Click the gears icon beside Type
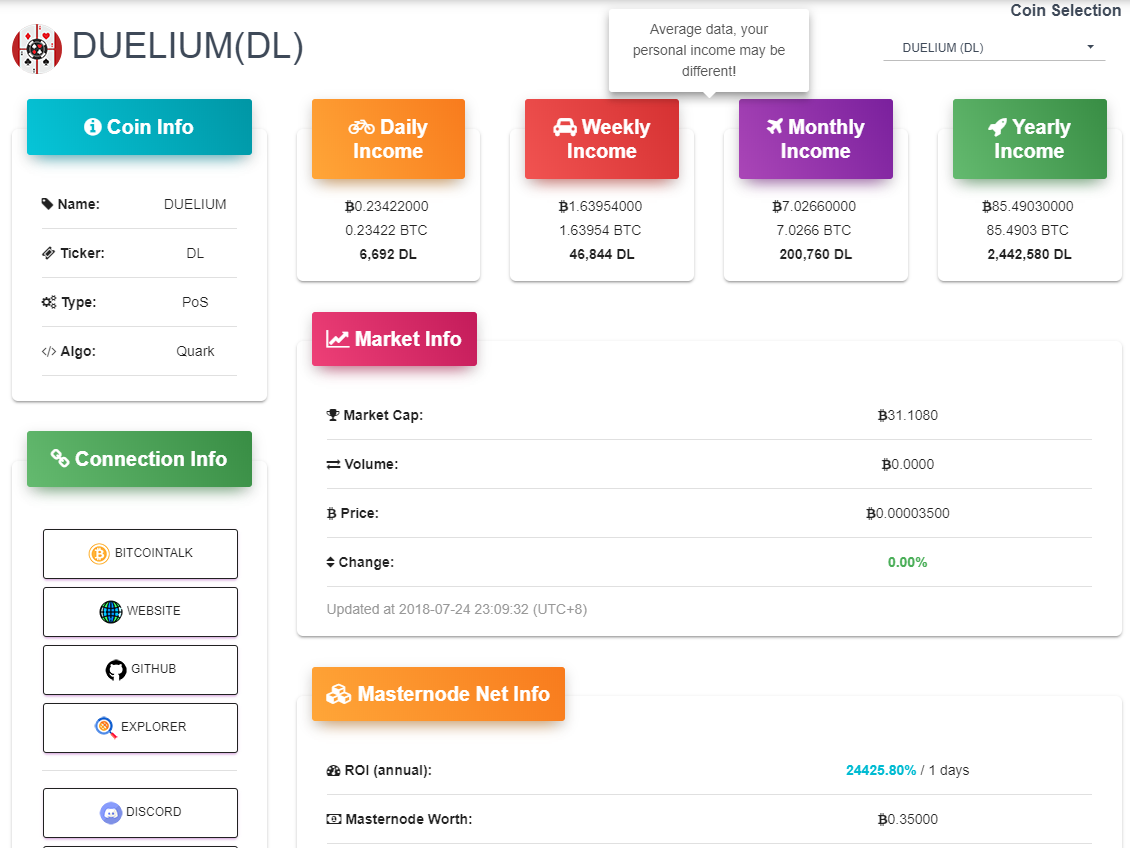This screenshot has height=848, width=1130. [x=48, y=302]
